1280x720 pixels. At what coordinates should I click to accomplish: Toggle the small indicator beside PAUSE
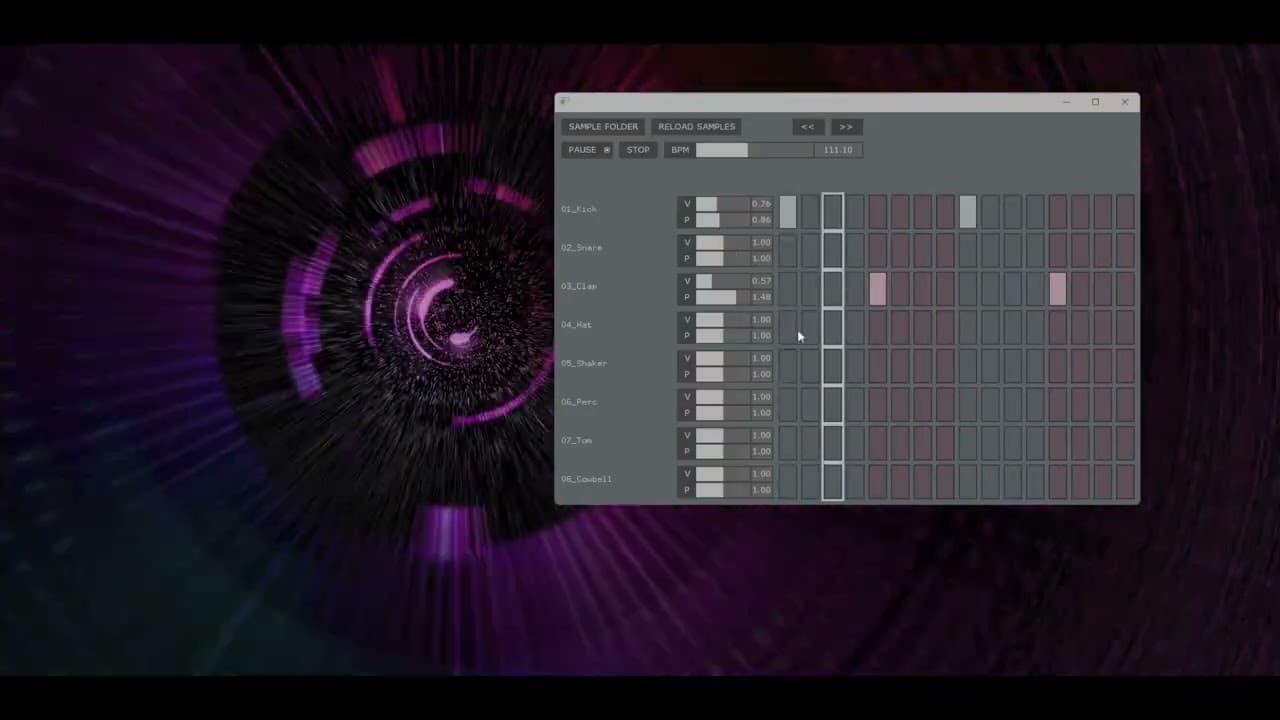coord(606,149)
